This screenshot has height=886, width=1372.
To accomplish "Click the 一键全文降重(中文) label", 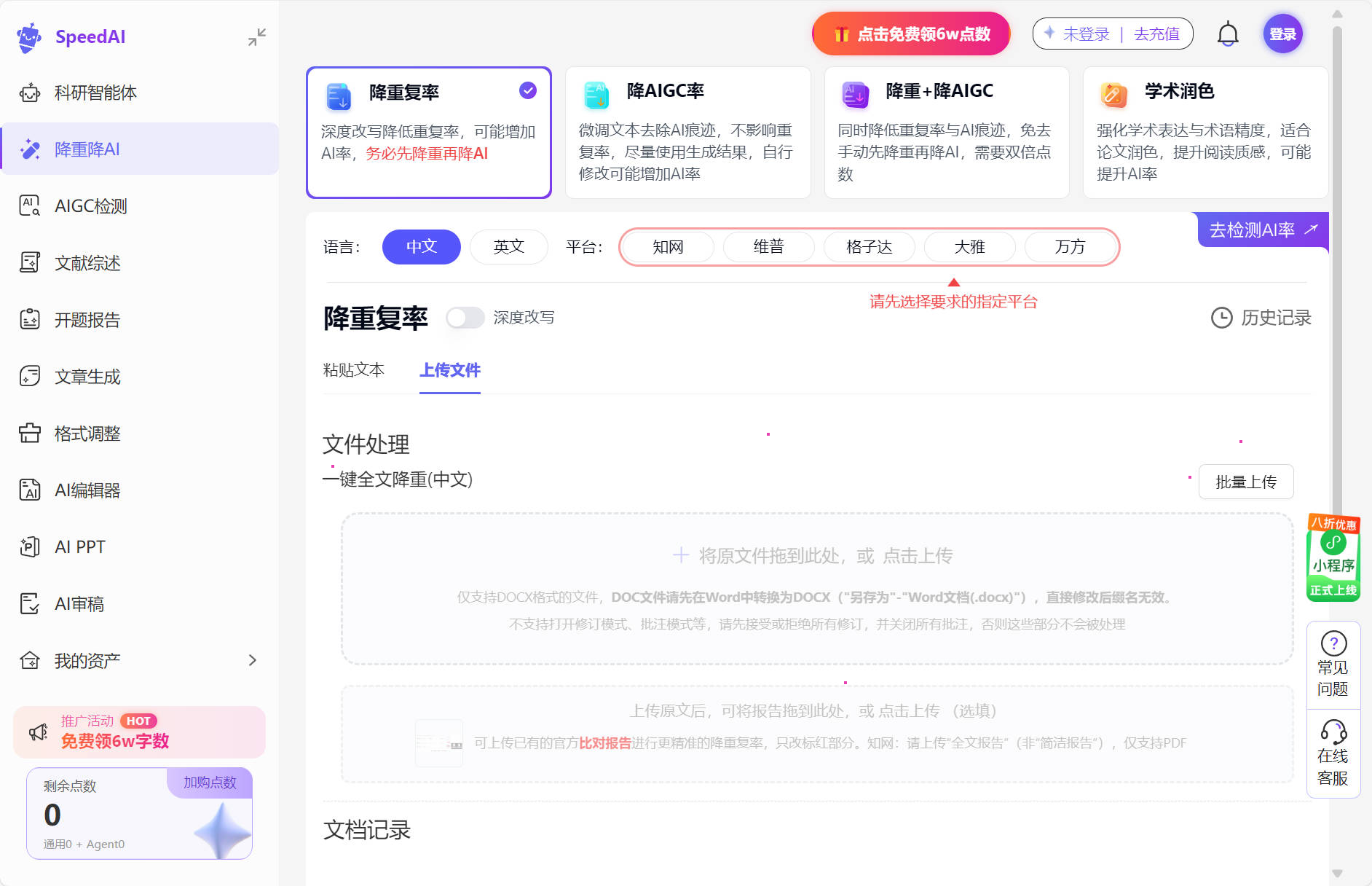I will pos(398,479).
